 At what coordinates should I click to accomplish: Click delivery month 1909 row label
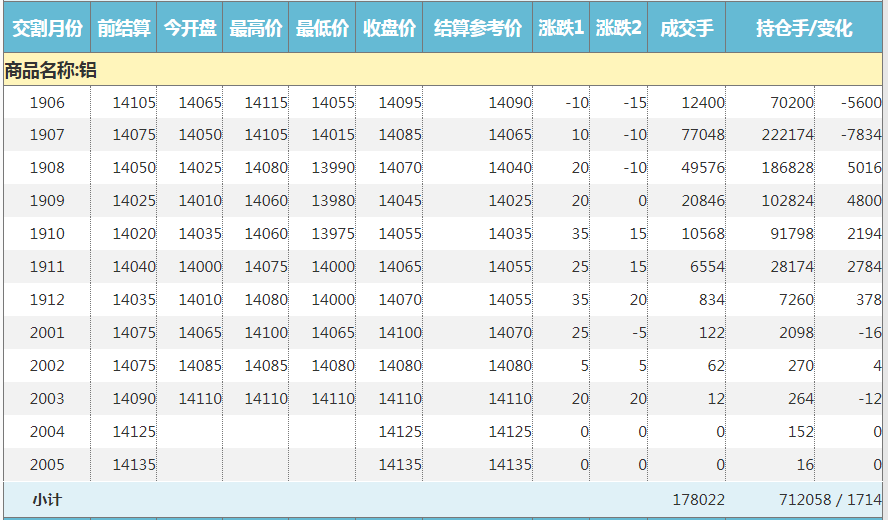coord(47,201)
